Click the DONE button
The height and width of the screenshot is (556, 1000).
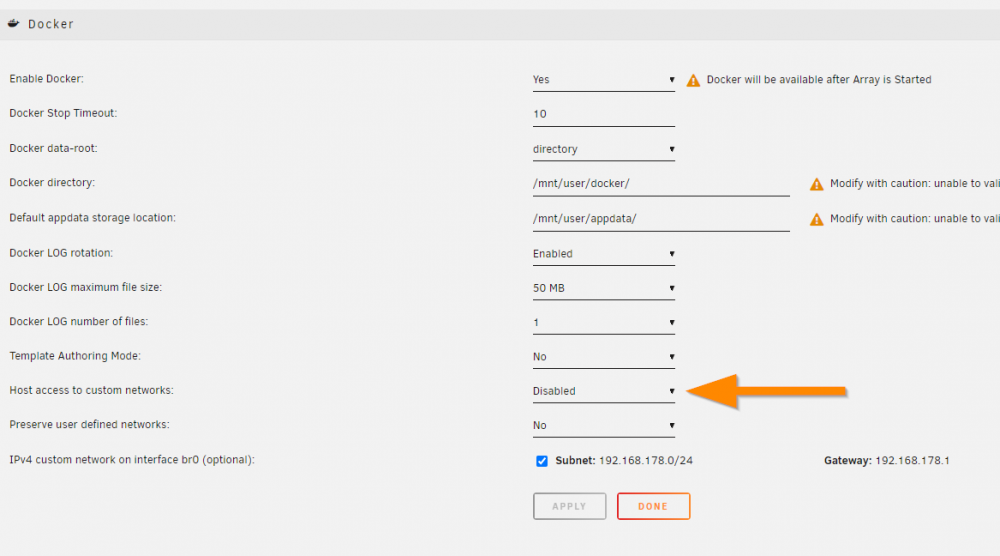coord(653,506)
